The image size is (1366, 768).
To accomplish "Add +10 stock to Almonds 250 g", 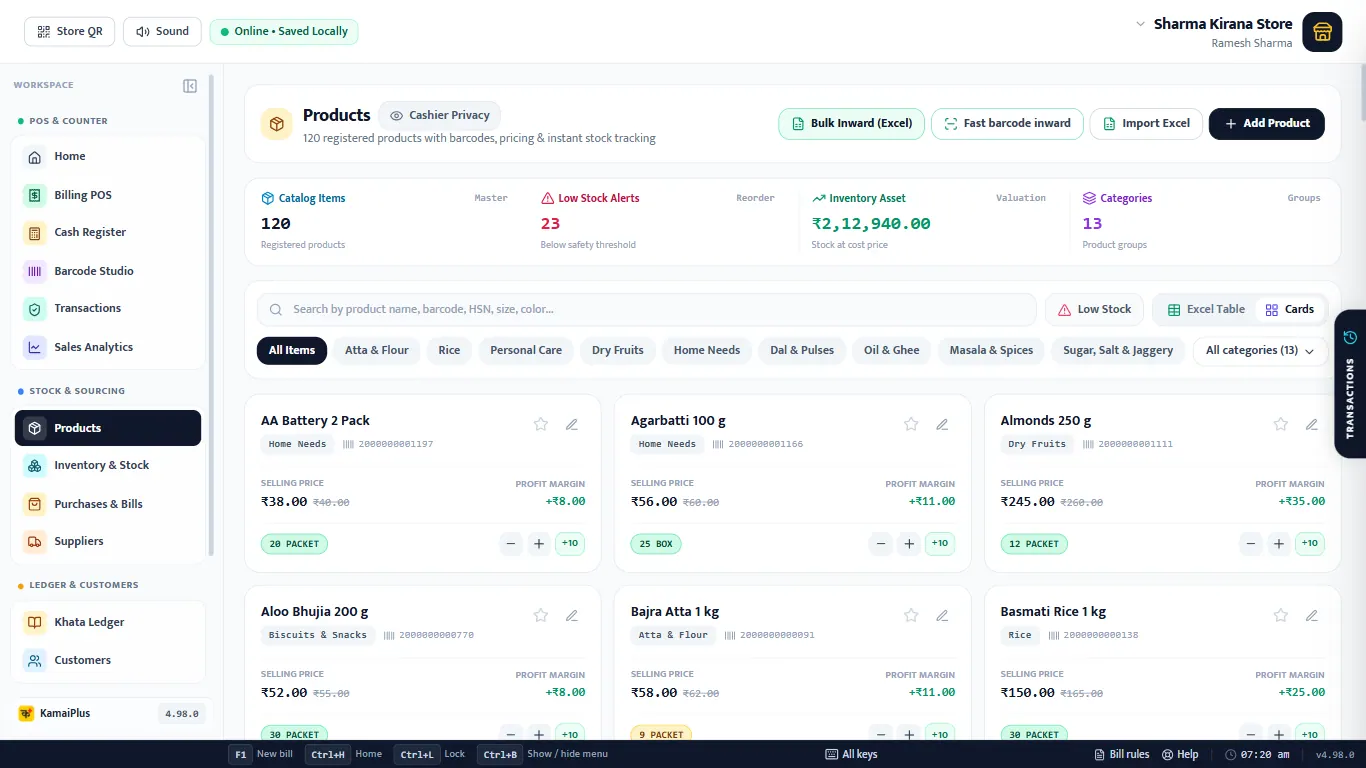I will tap(1310, 544).
